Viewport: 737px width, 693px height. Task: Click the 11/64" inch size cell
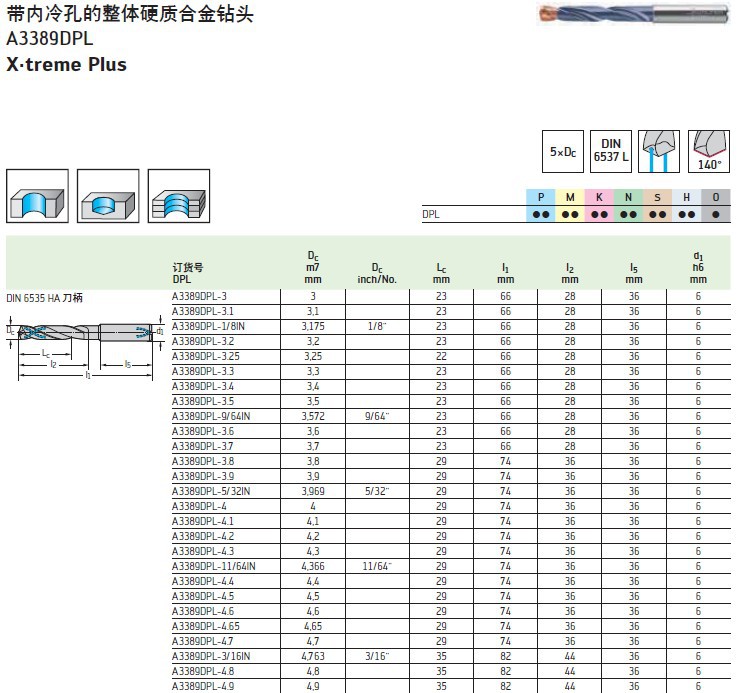pyautogui.click(x=377, y=566)
